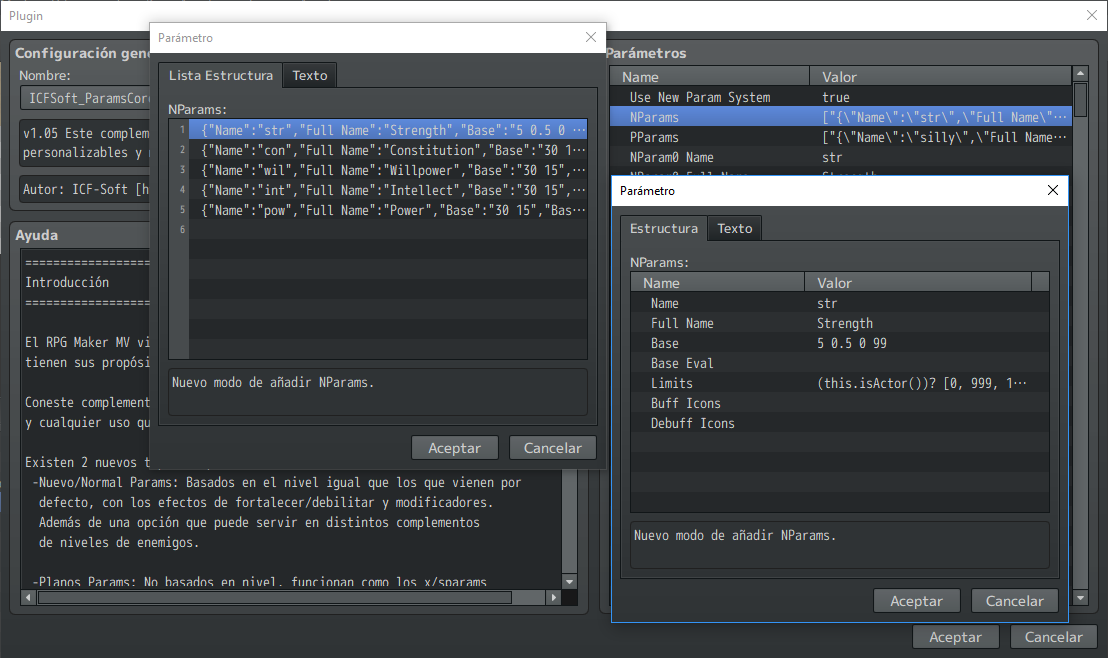Select the Limits row in structure
The width and height of the screenshot is (1108, 658).
tap(839, 383)
